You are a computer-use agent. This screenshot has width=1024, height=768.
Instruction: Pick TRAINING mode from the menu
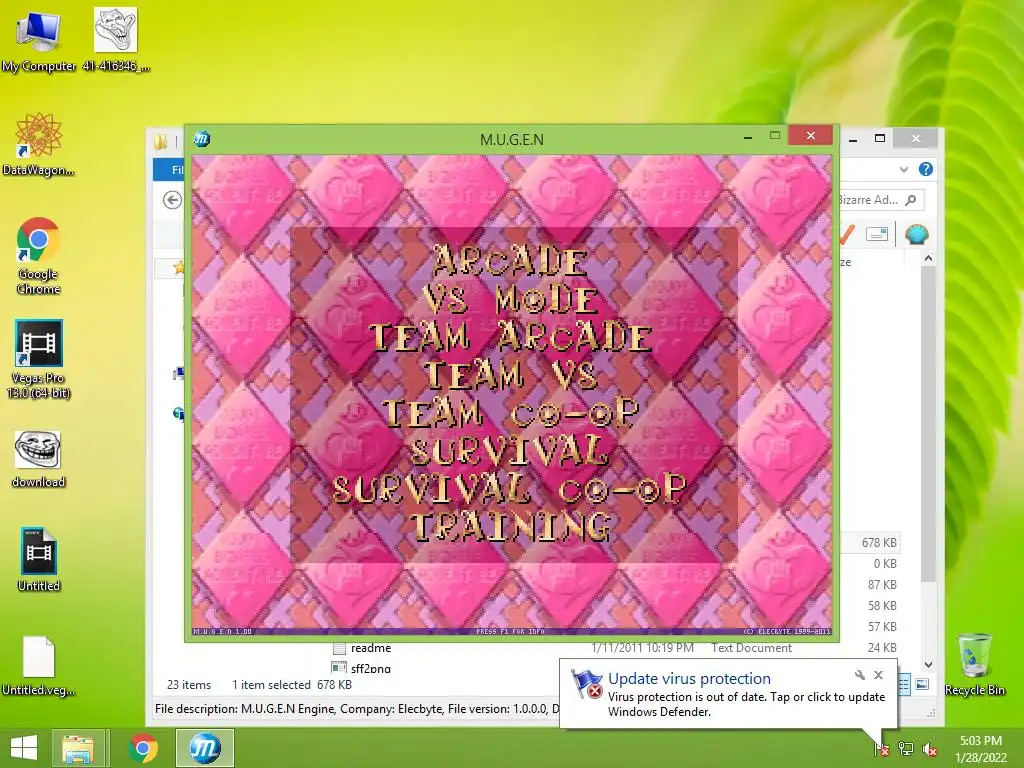511,526
